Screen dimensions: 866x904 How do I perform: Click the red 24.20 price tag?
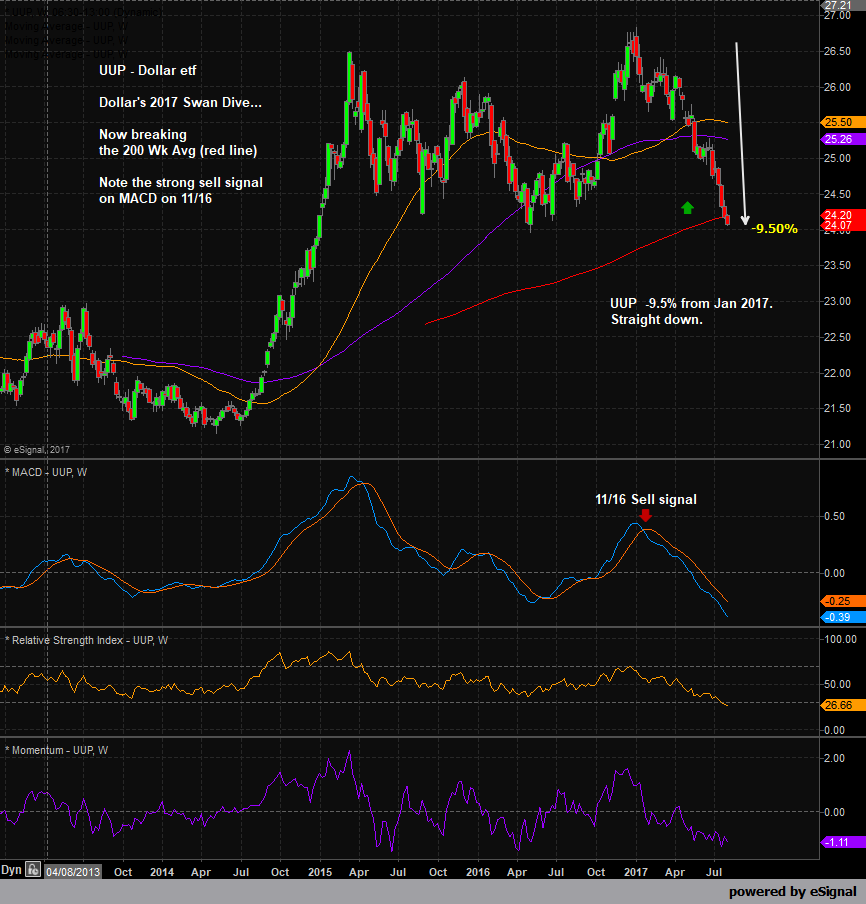(842, 215)
